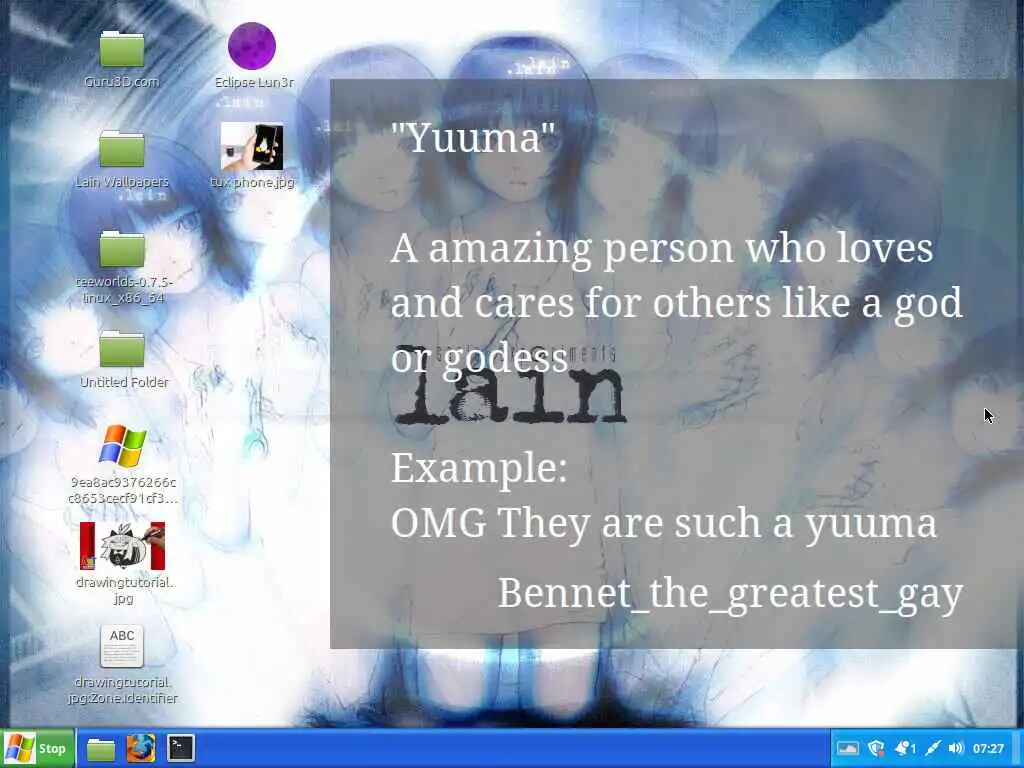Click the "Example:" heading text
Viewport: 1024px width, 768px height.
[479, 468]
